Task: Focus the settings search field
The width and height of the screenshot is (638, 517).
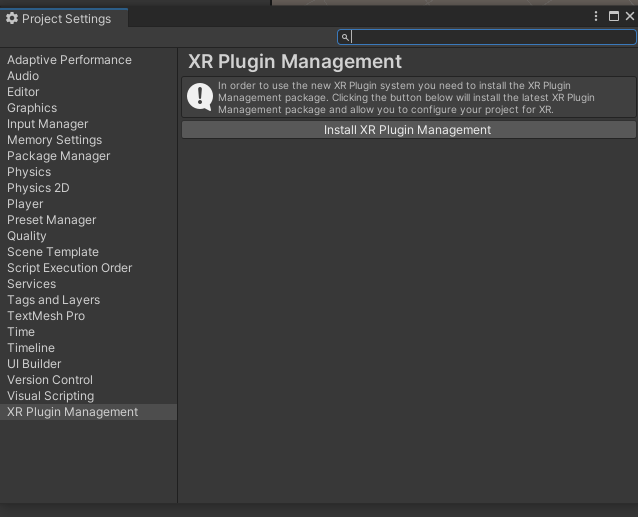Action: [487, 37]
